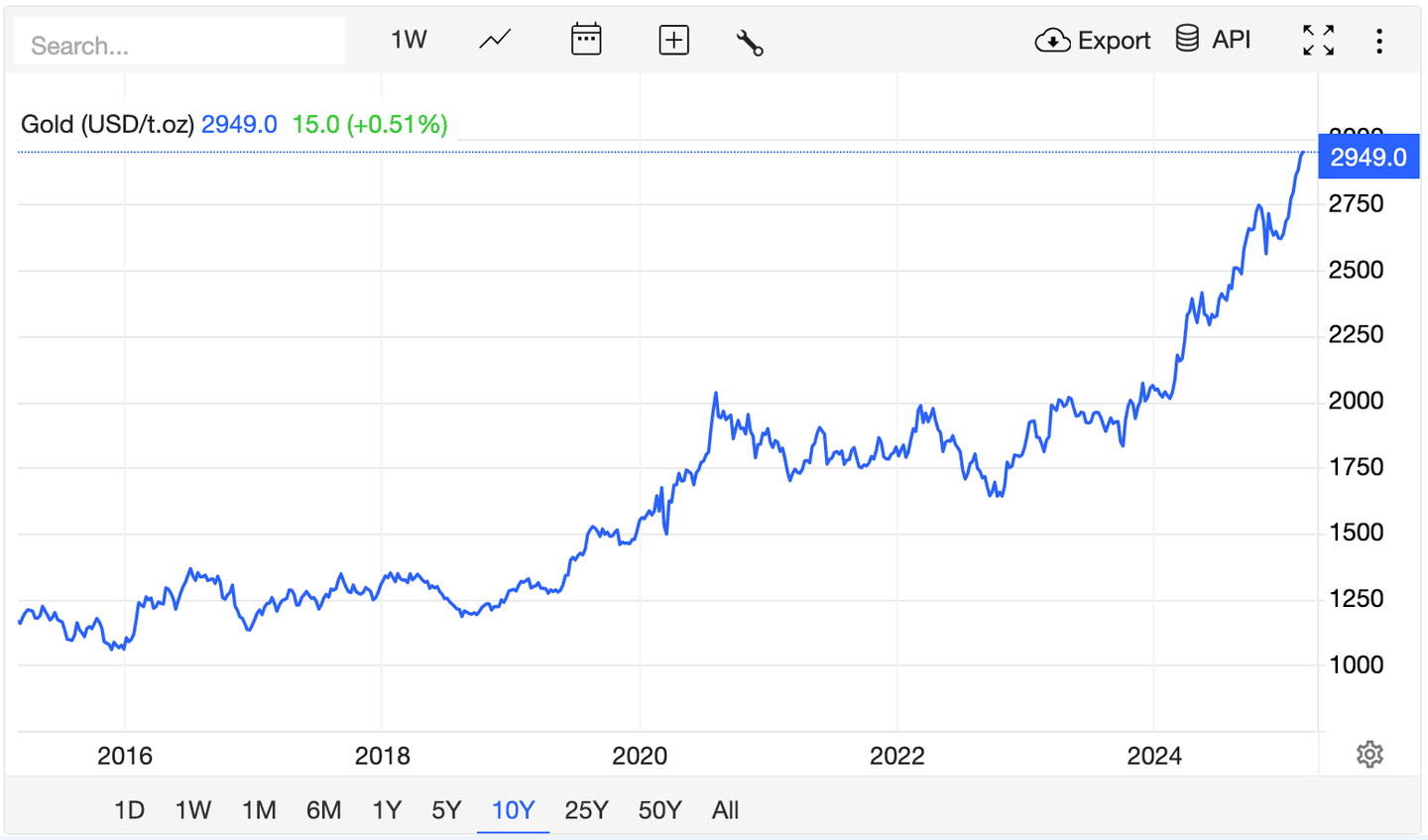Choose the 6M period selector
Screen dimensions: 1428x840
323,810
